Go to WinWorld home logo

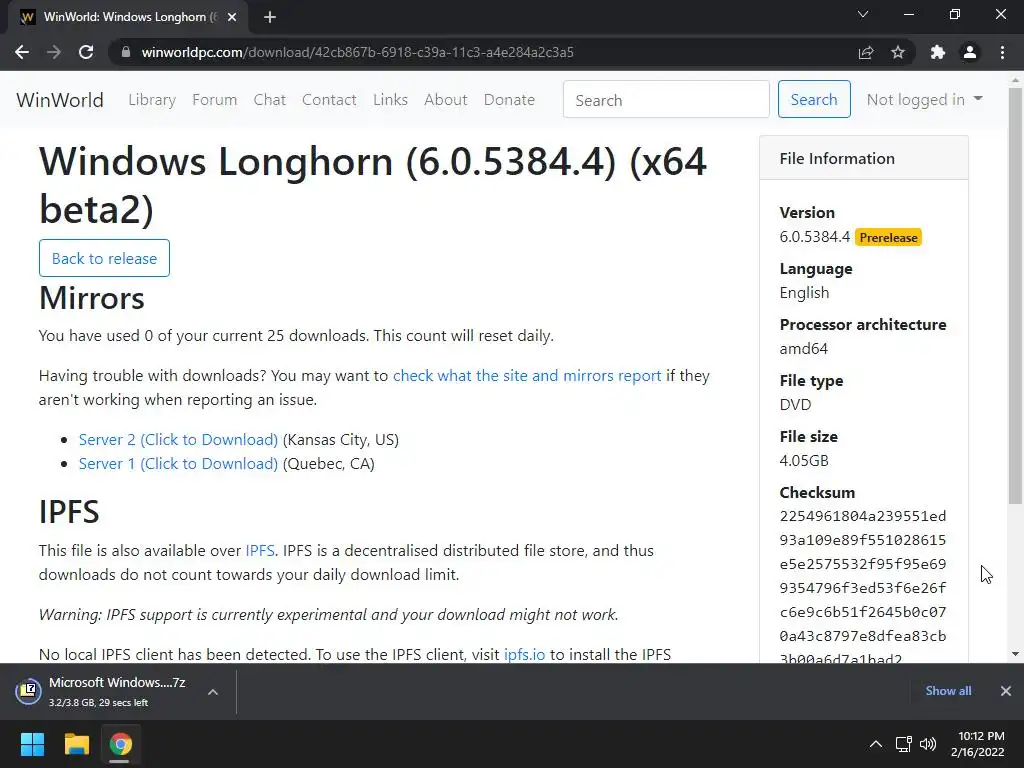click(x=59, y=100)
